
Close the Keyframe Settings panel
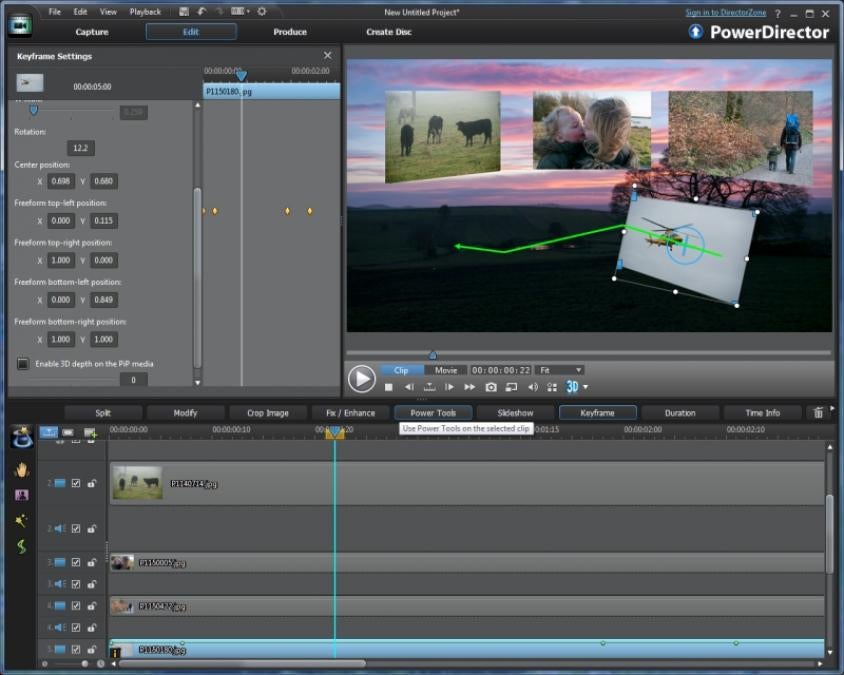(327, 55)
